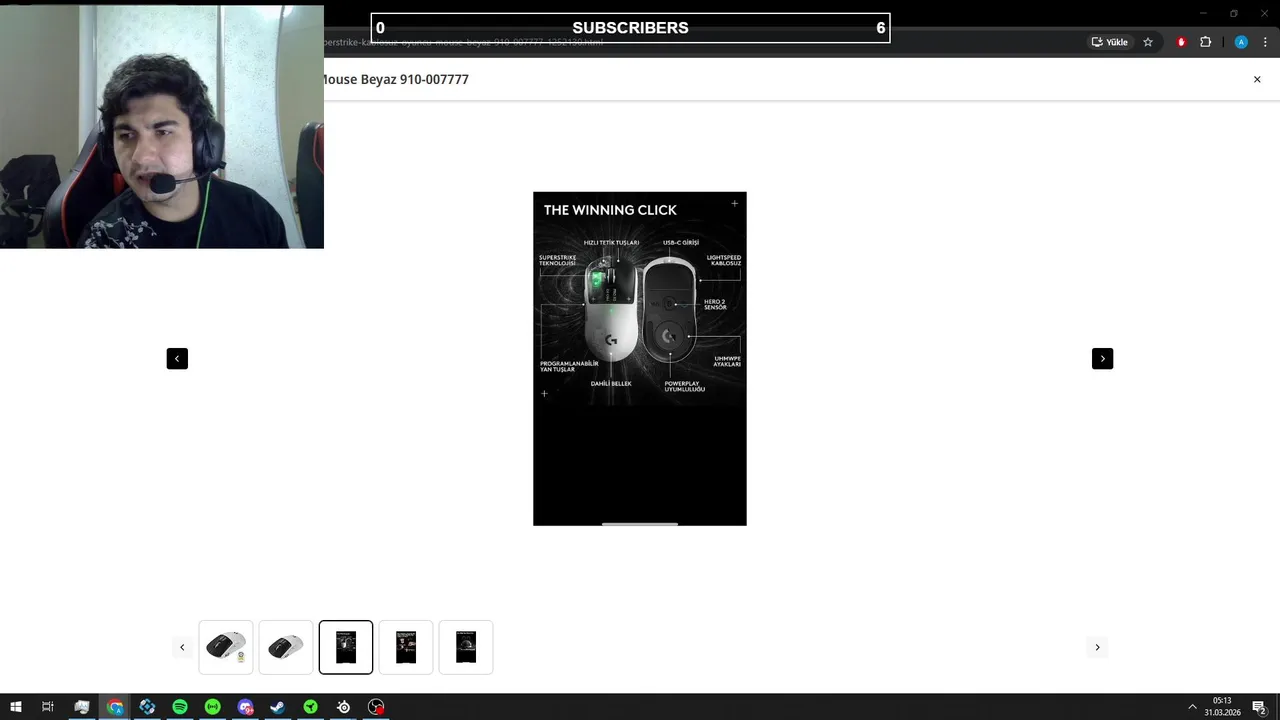Open the Windows notification center icon
The width and height of the screenshot is (1280, 720).
point(1259,707)
